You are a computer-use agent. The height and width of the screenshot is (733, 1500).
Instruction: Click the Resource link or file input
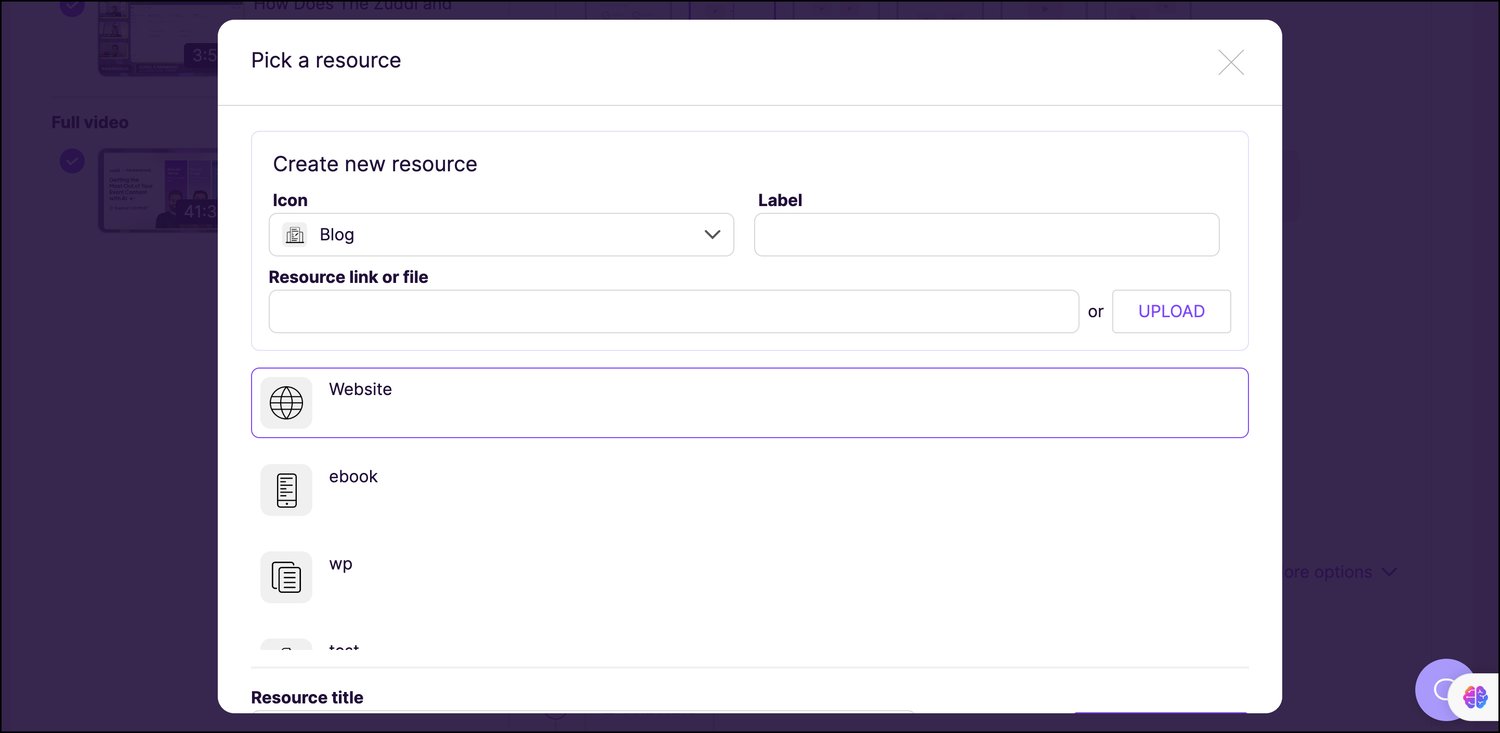(x=673, y=311)
